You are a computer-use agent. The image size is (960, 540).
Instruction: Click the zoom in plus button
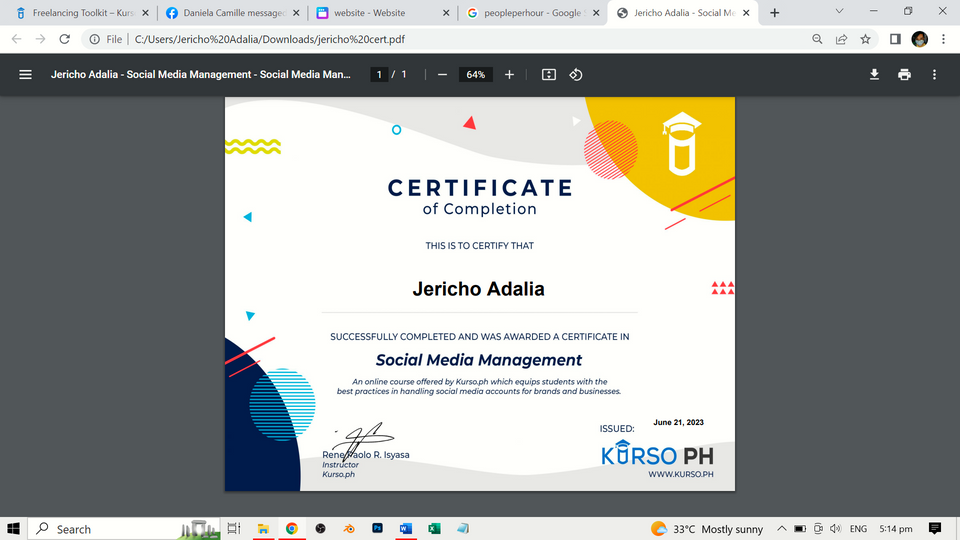pos(509,75)
